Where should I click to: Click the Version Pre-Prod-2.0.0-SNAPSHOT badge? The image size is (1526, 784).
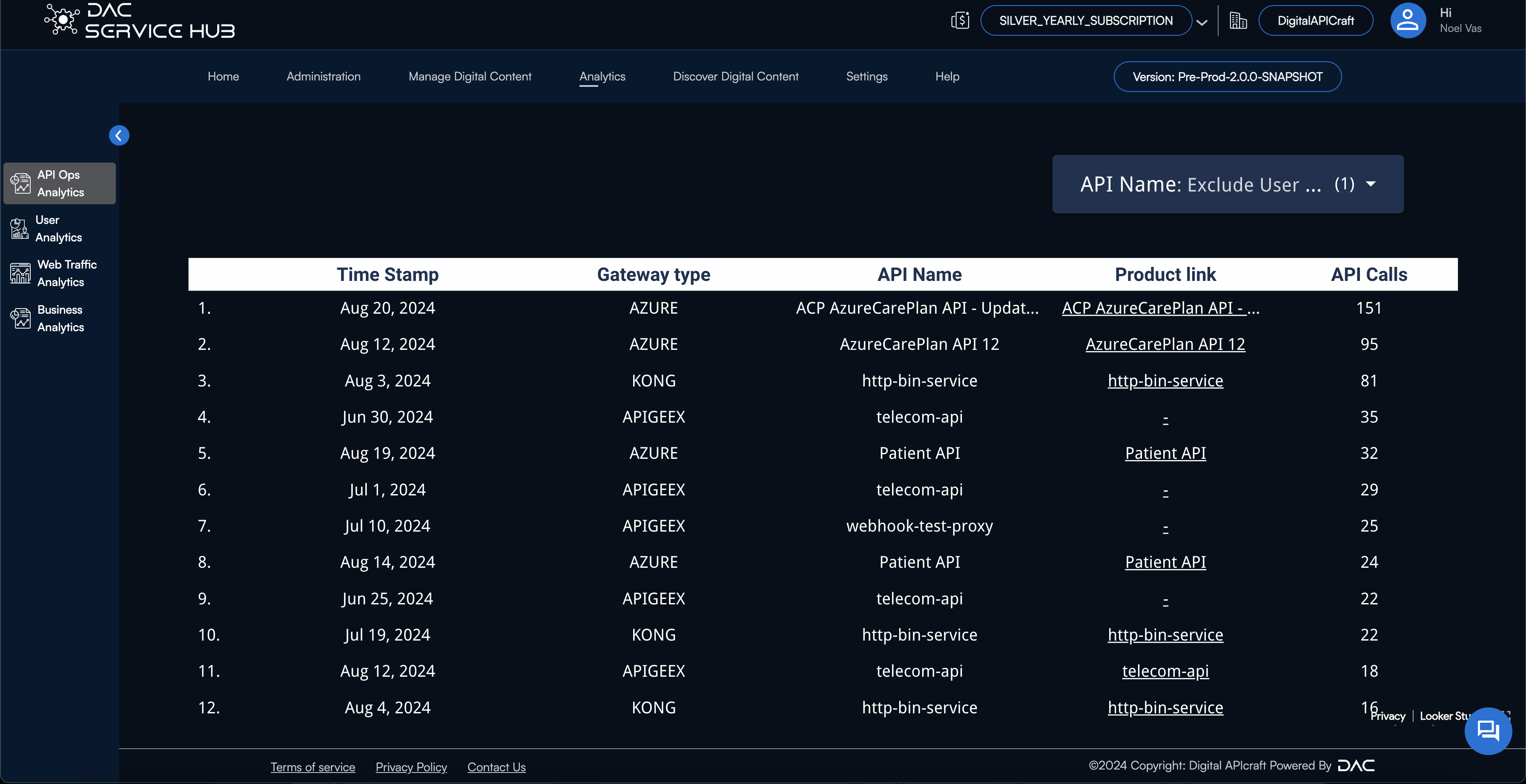click(1227, 77)
